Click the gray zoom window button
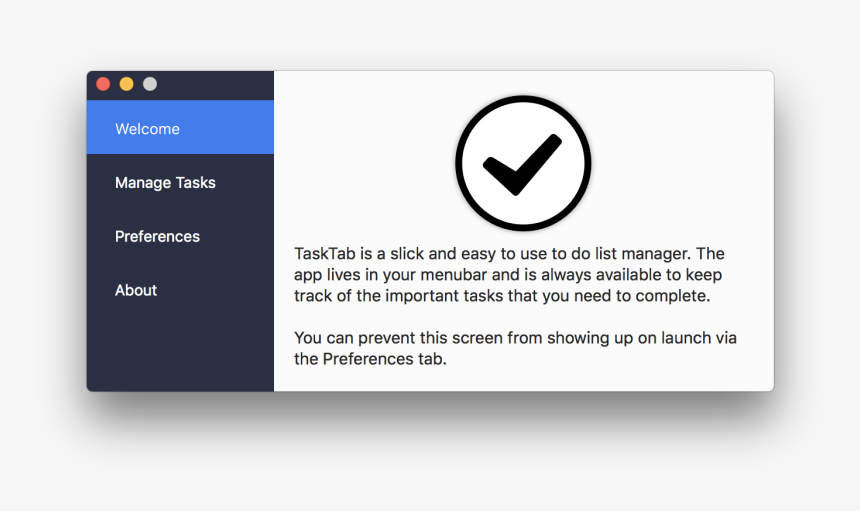The width and height of the screenshot is (860, 511). pyautogui.click(x=150, y=84)
